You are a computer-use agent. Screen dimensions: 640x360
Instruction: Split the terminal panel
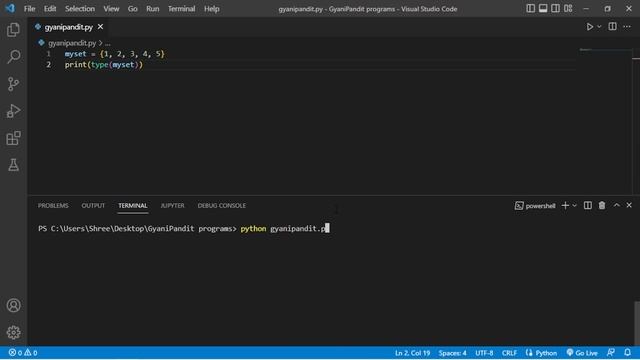click(x=588, y=205)
